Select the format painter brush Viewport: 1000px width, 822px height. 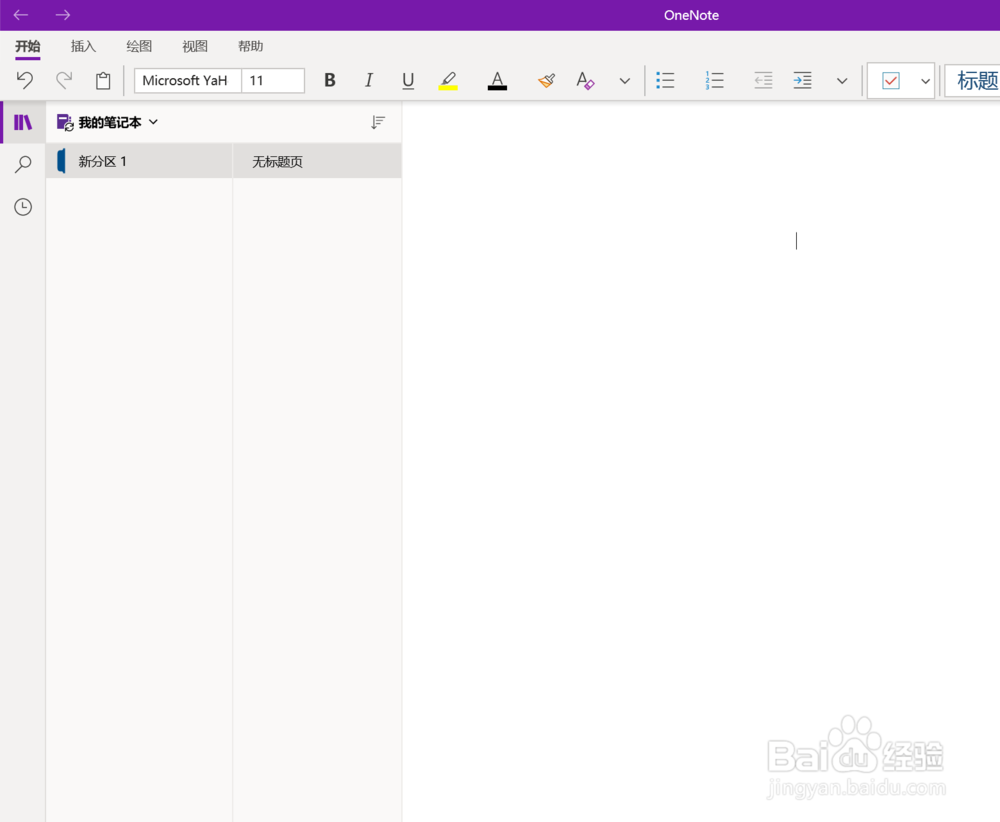[547, 80]
